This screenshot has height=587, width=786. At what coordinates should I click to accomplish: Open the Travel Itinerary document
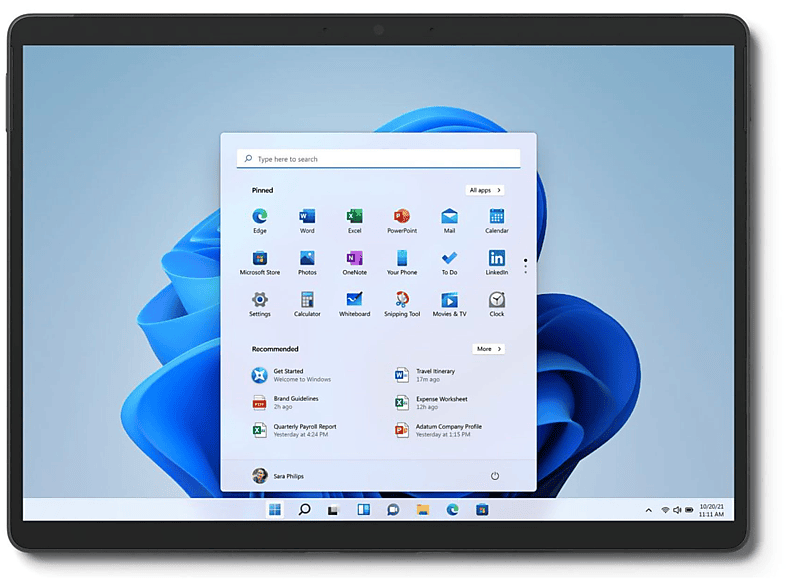click(x=435, y=375)
